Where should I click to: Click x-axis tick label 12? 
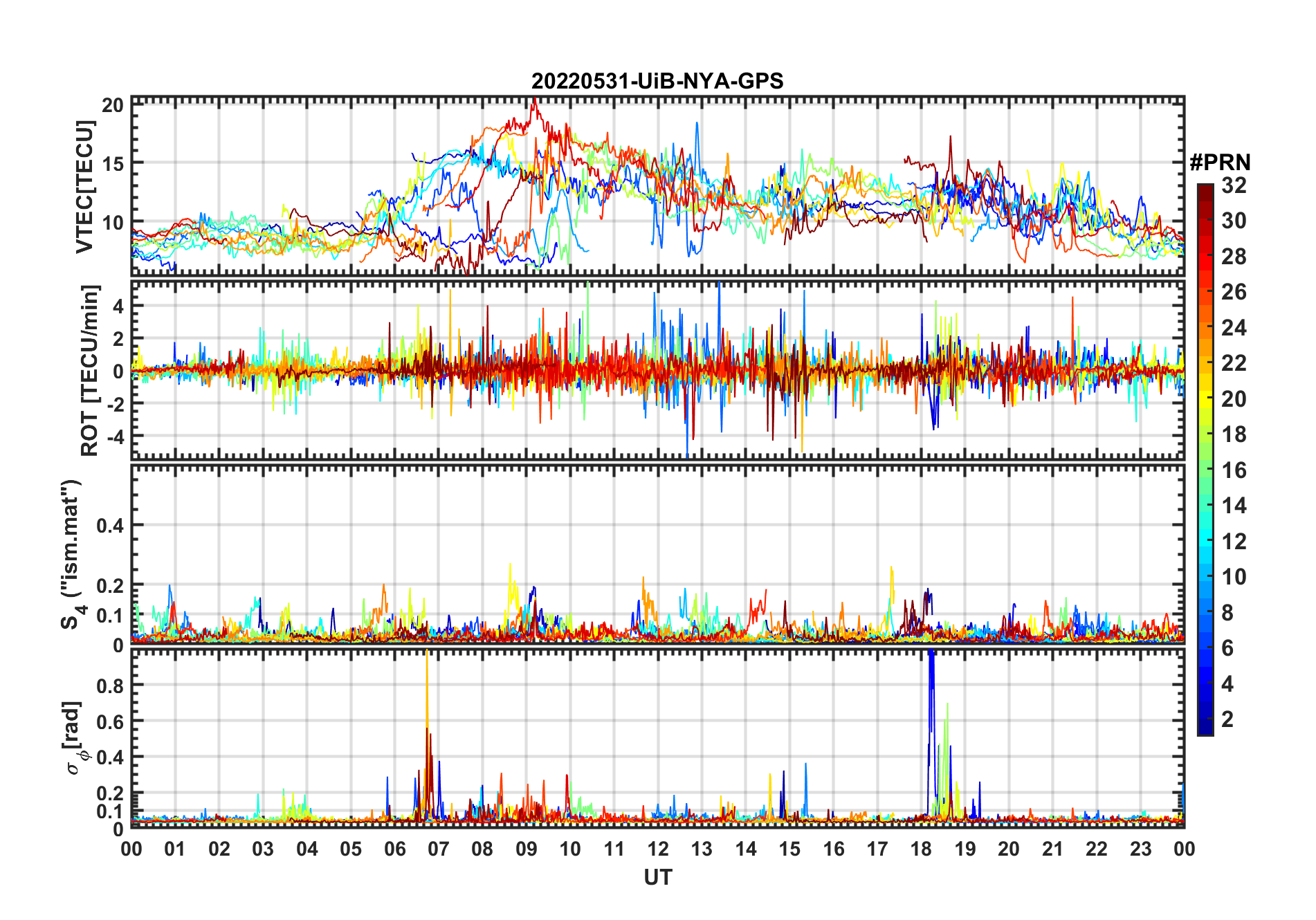(658, 849)
